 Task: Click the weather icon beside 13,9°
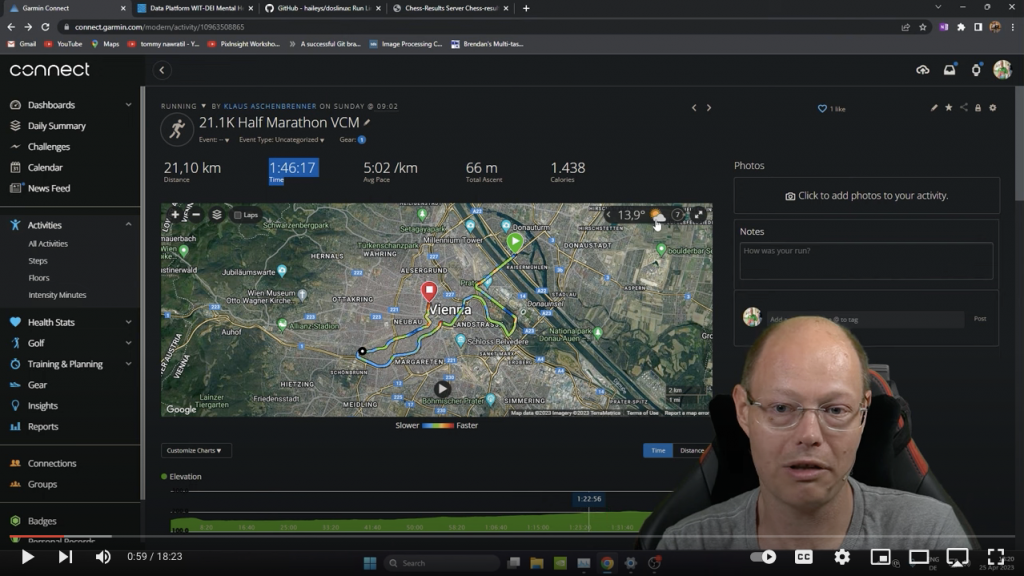[658, 216]
